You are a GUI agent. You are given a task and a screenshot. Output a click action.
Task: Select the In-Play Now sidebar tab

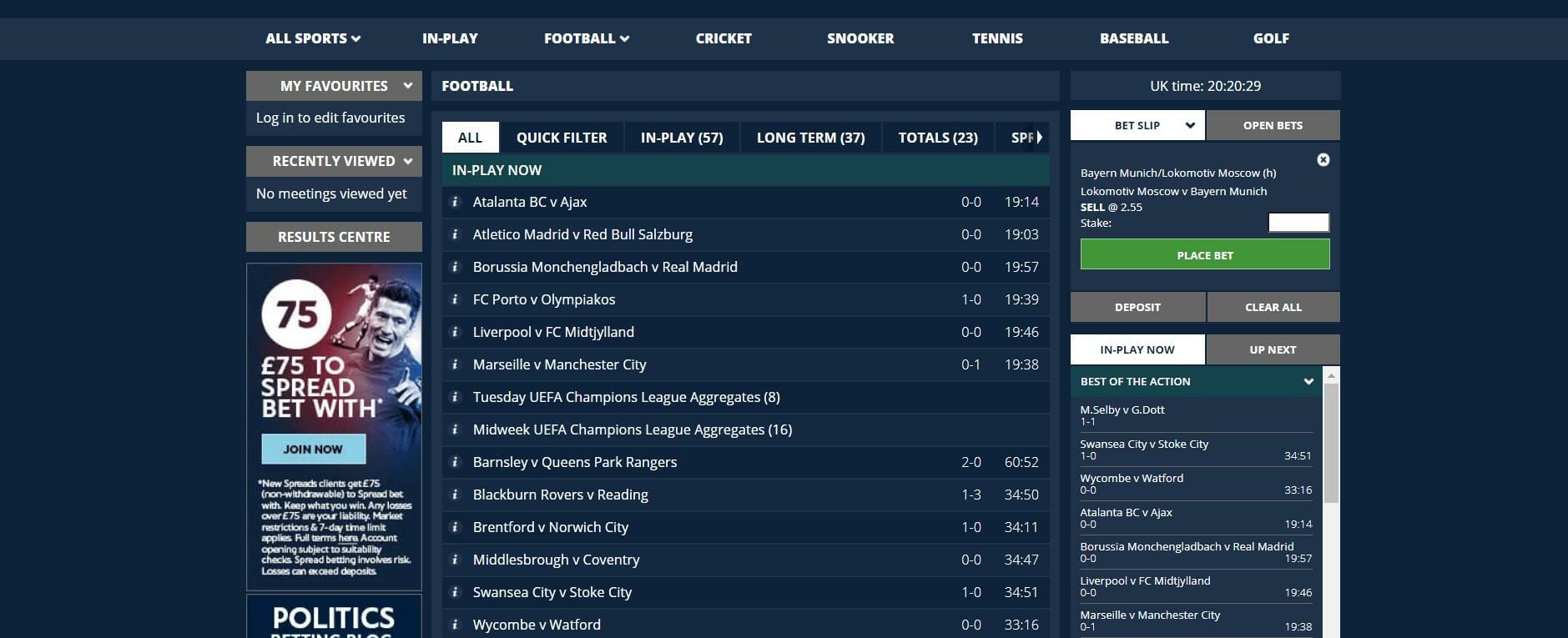click(x=1137, y=349)
